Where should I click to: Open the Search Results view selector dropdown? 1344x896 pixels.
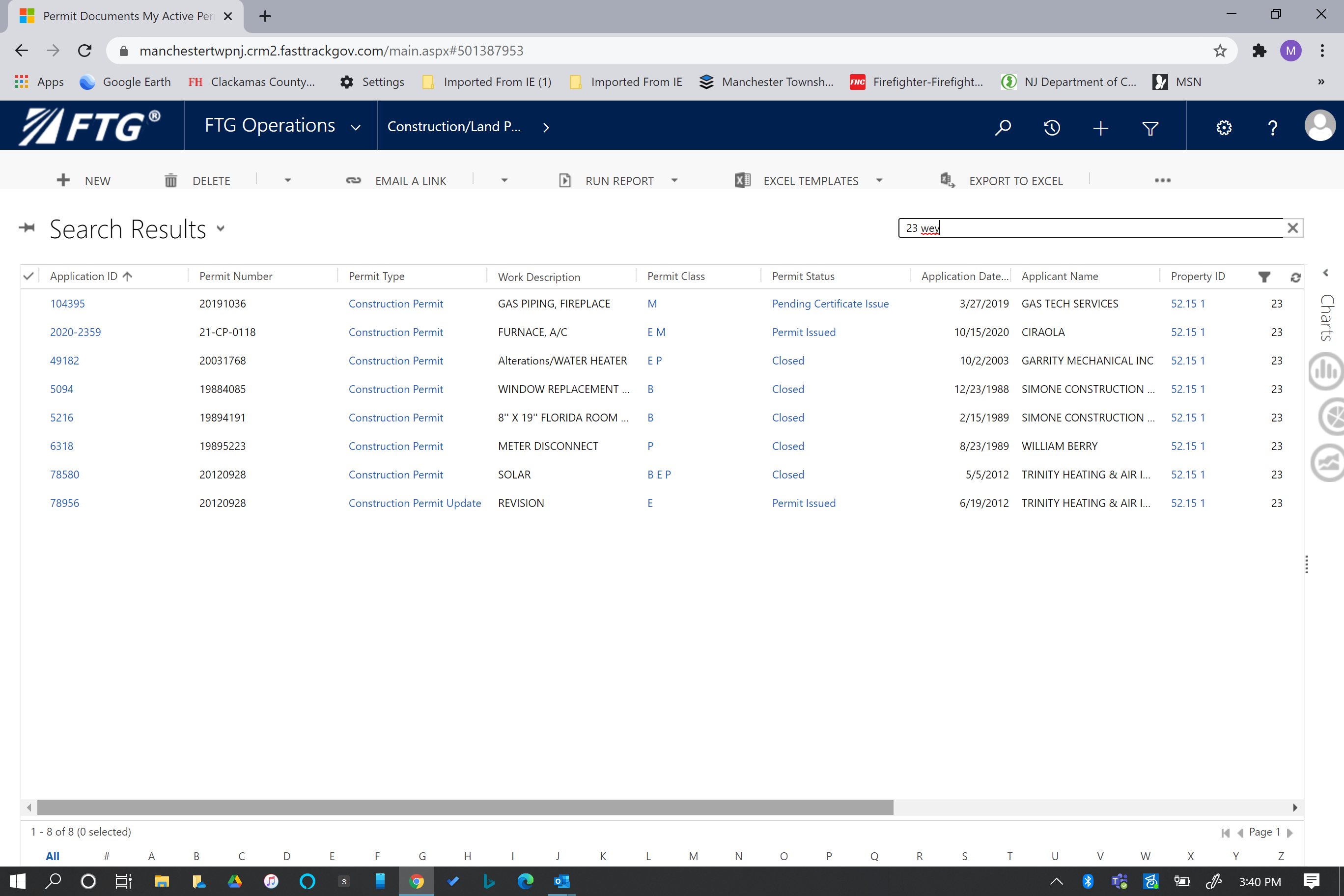pos(221,229)
